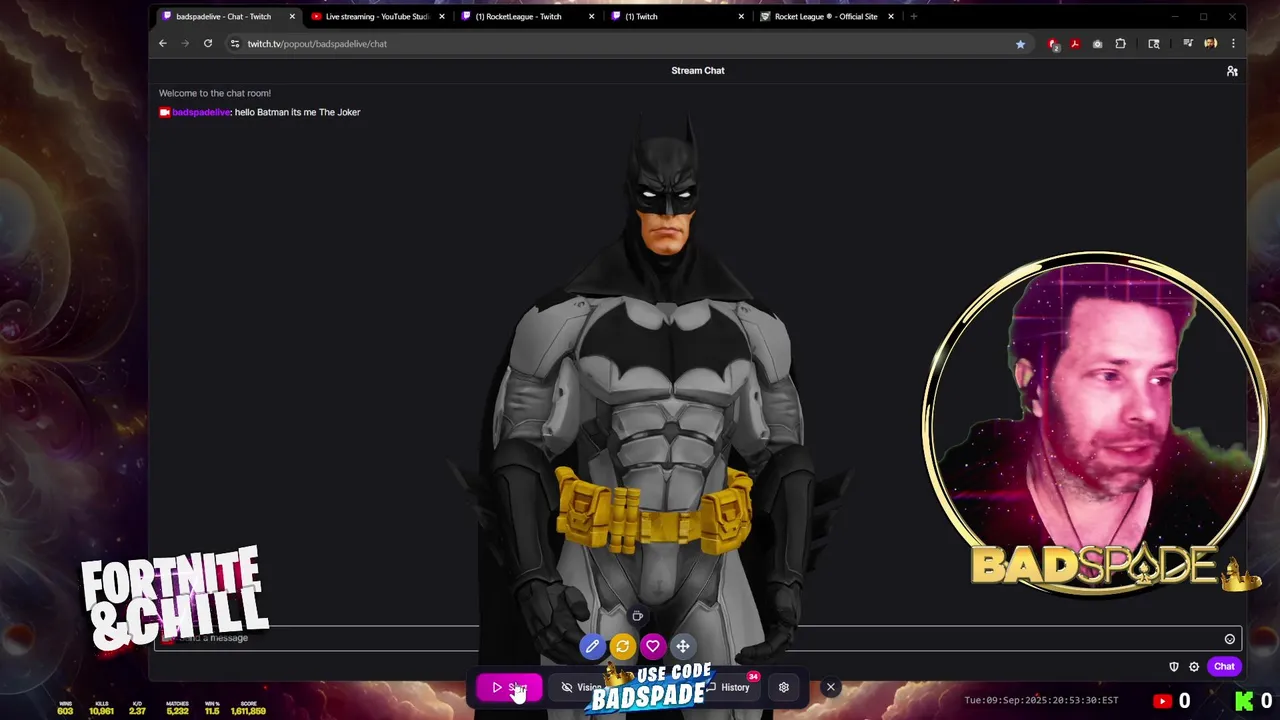The image size is (1280, 720).
Task: Reload the Twitch chat page
Action: pos(208,43)
